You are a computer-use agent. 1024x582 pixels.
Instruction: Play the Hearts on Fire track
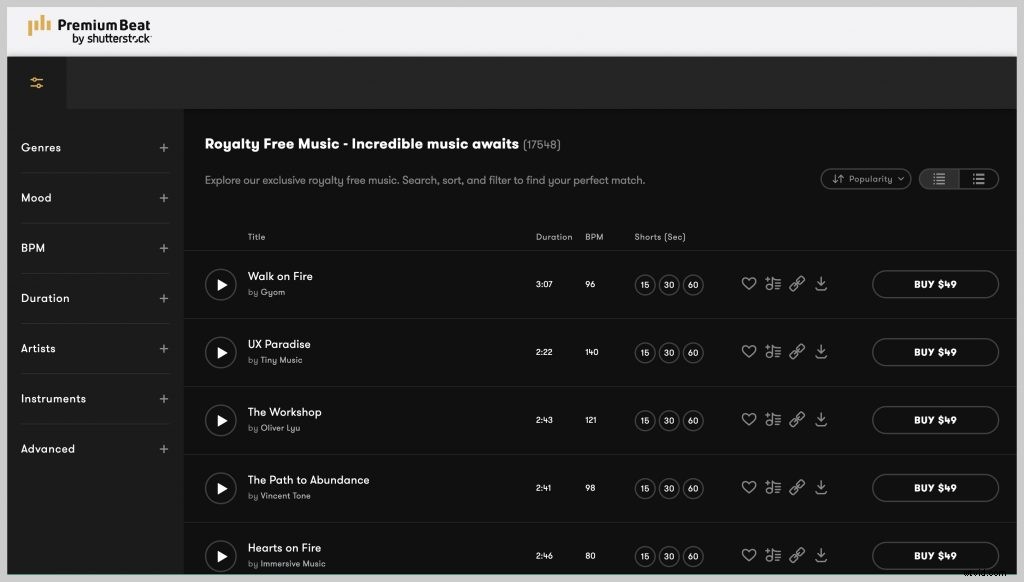pos(221,556)
